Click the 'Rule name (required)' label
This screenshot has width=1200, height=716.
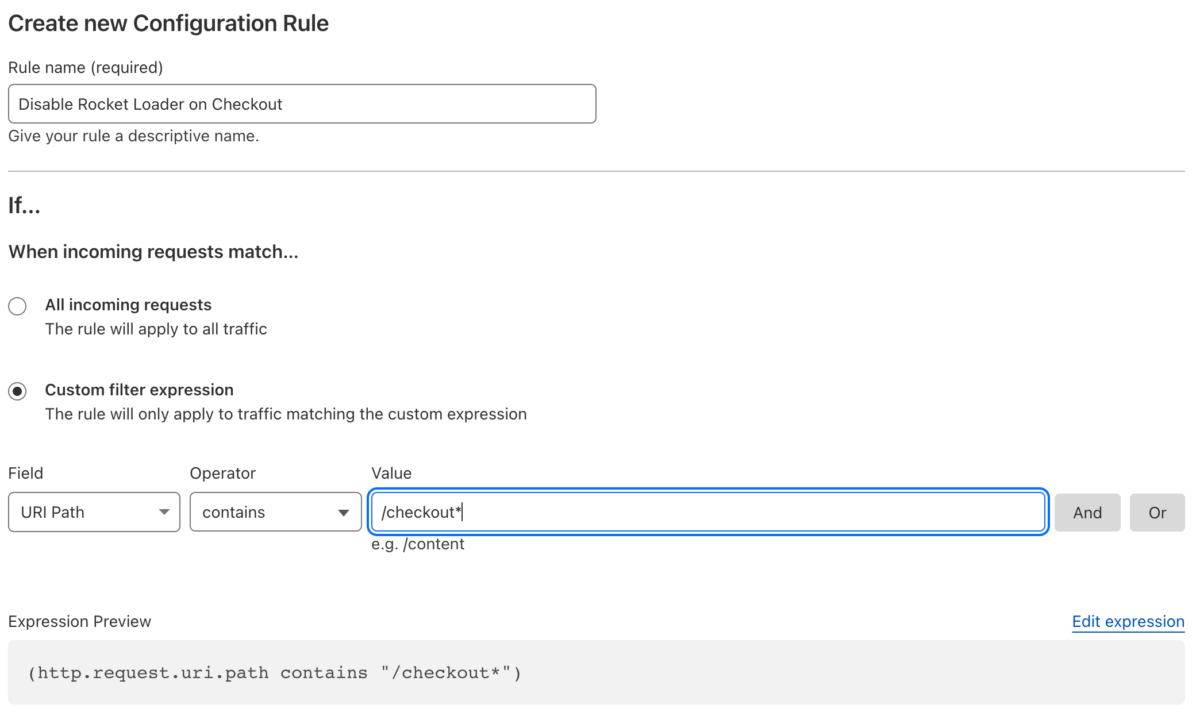[85, 67]
